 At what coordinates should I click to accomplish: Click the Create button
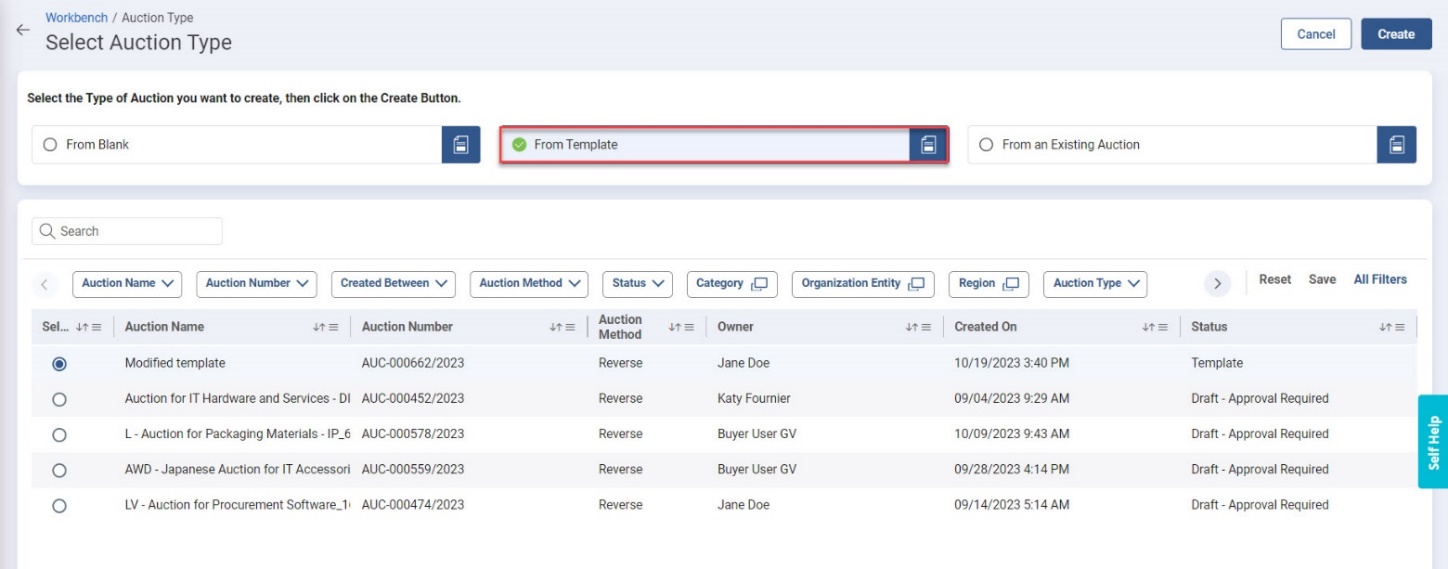(1395, 34)
